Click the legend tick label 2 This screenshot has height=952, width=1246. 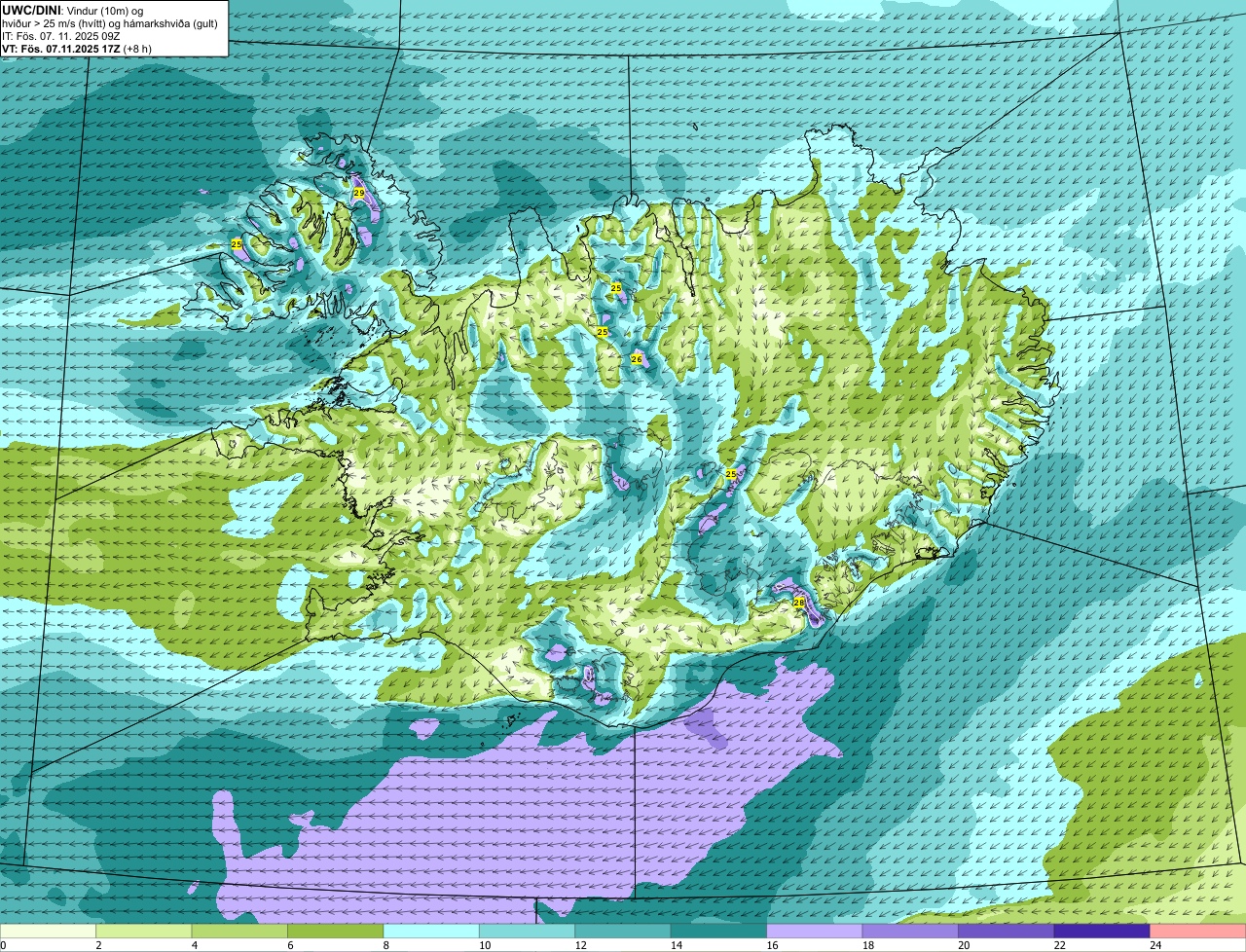pos(97,944)
